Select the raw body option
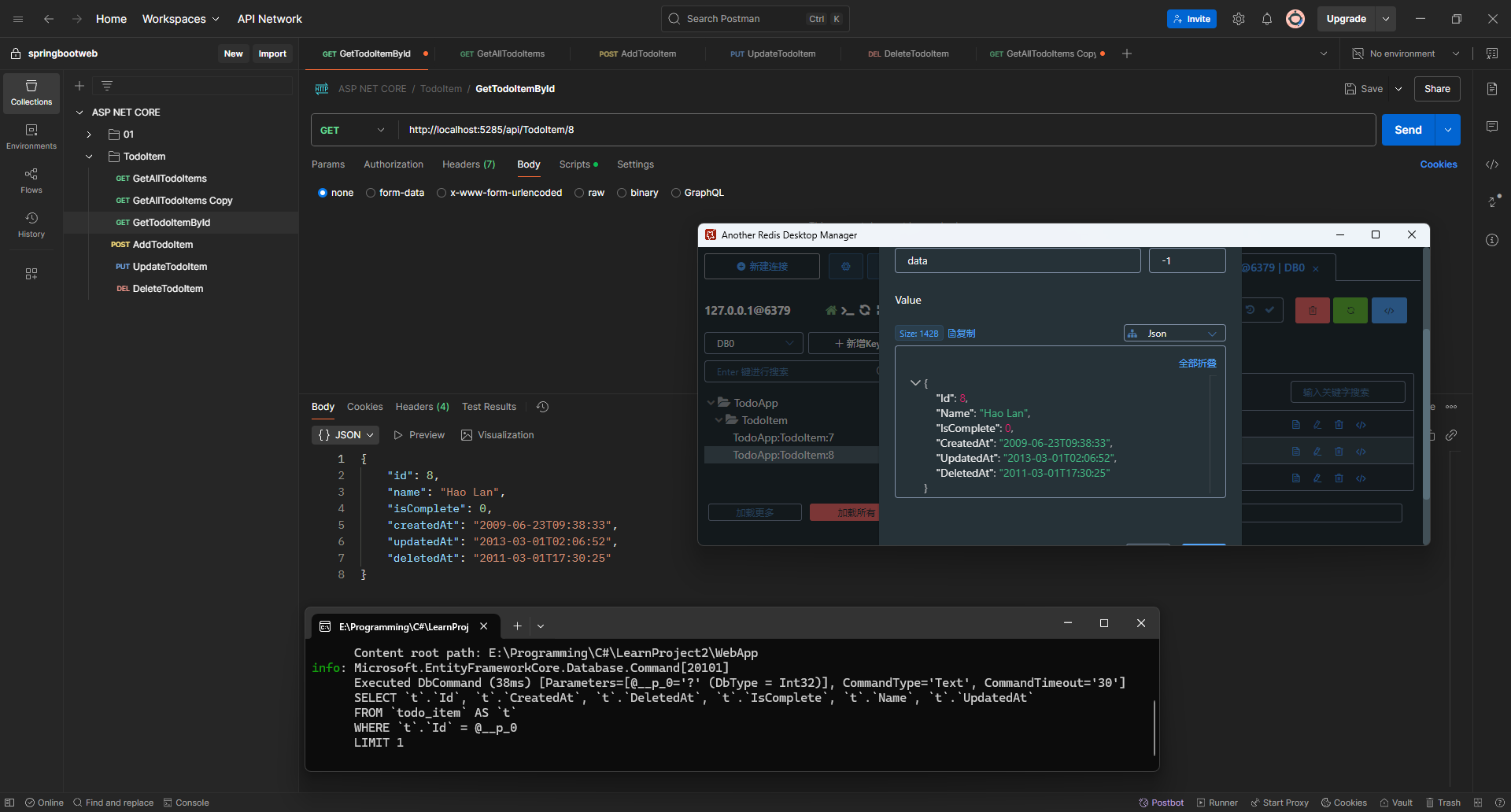 coord(580,193)
